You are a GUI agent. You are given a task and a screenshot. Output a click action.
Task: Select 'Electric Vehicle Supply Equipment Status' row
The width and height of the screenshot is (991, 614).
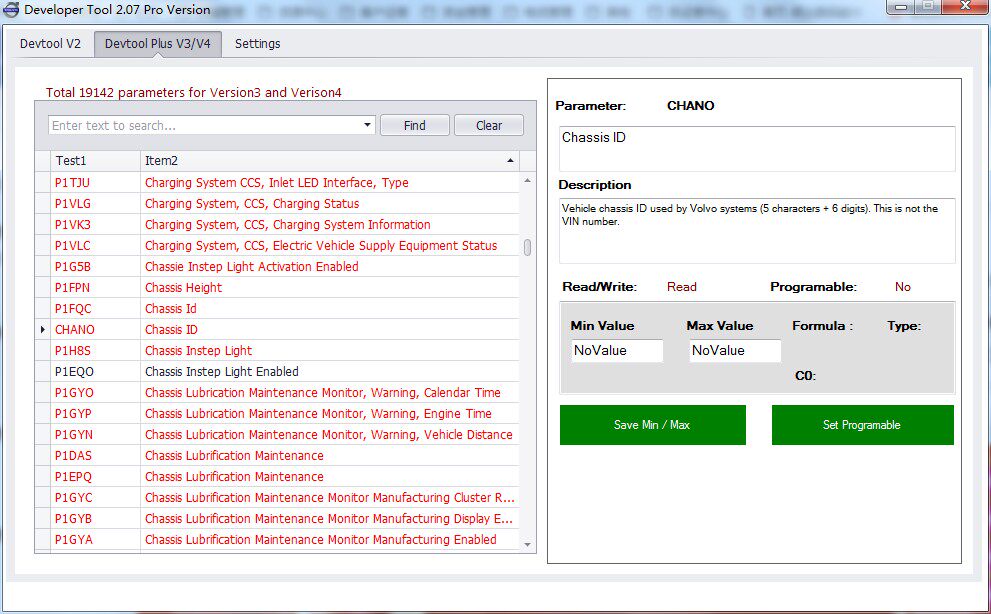coord(321,245)
